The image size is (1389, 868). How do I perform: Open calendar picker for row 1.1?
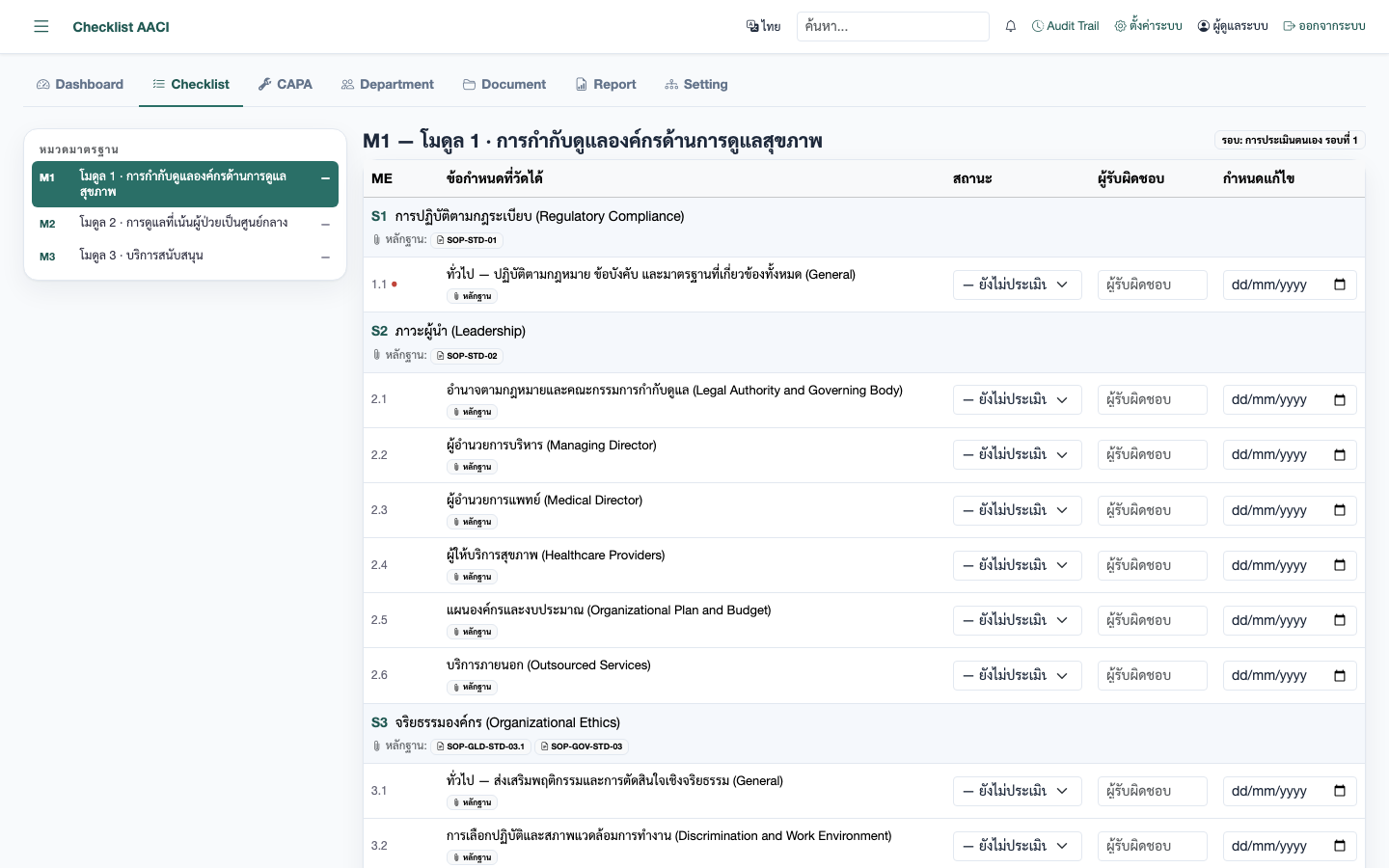click(x=1340, y=285)
